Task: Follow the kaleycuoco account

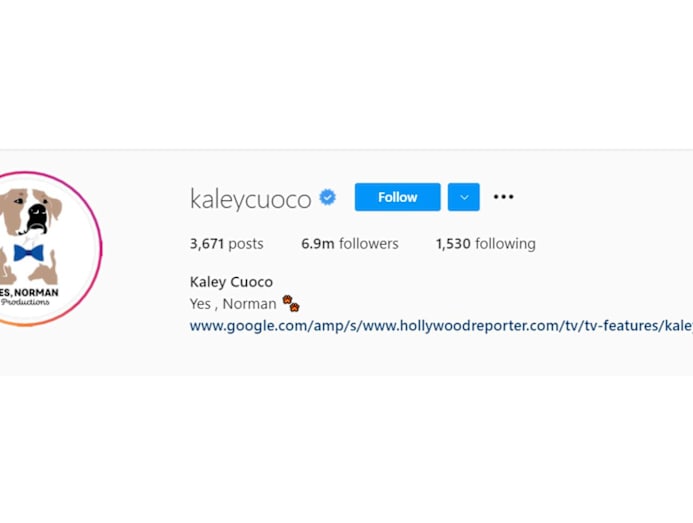Action: pyautogui.click(x=397, y=197)
